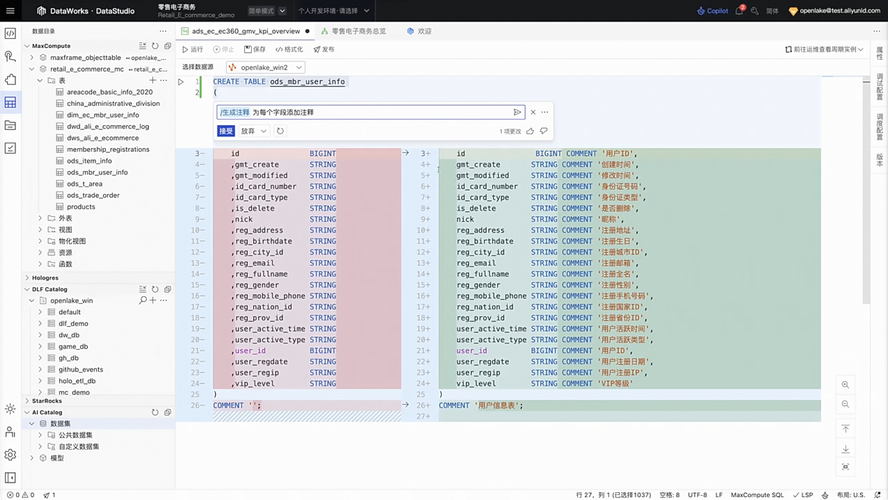Regenerate the Copilot suggestion
Viewport: 888px width, 500px height.
[x=280, y=131]
